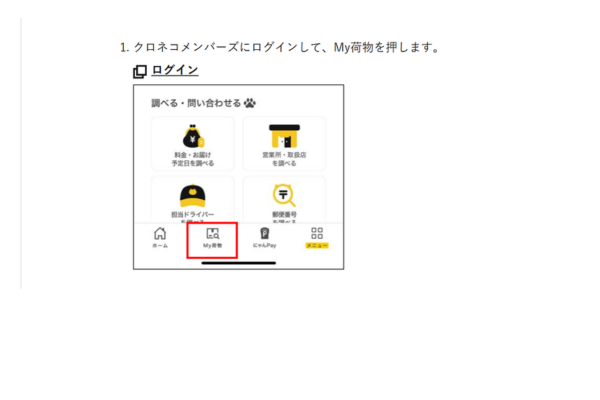Select the My荷物 tab label
This screenshot has width=600, height=400.
(212, 245)
